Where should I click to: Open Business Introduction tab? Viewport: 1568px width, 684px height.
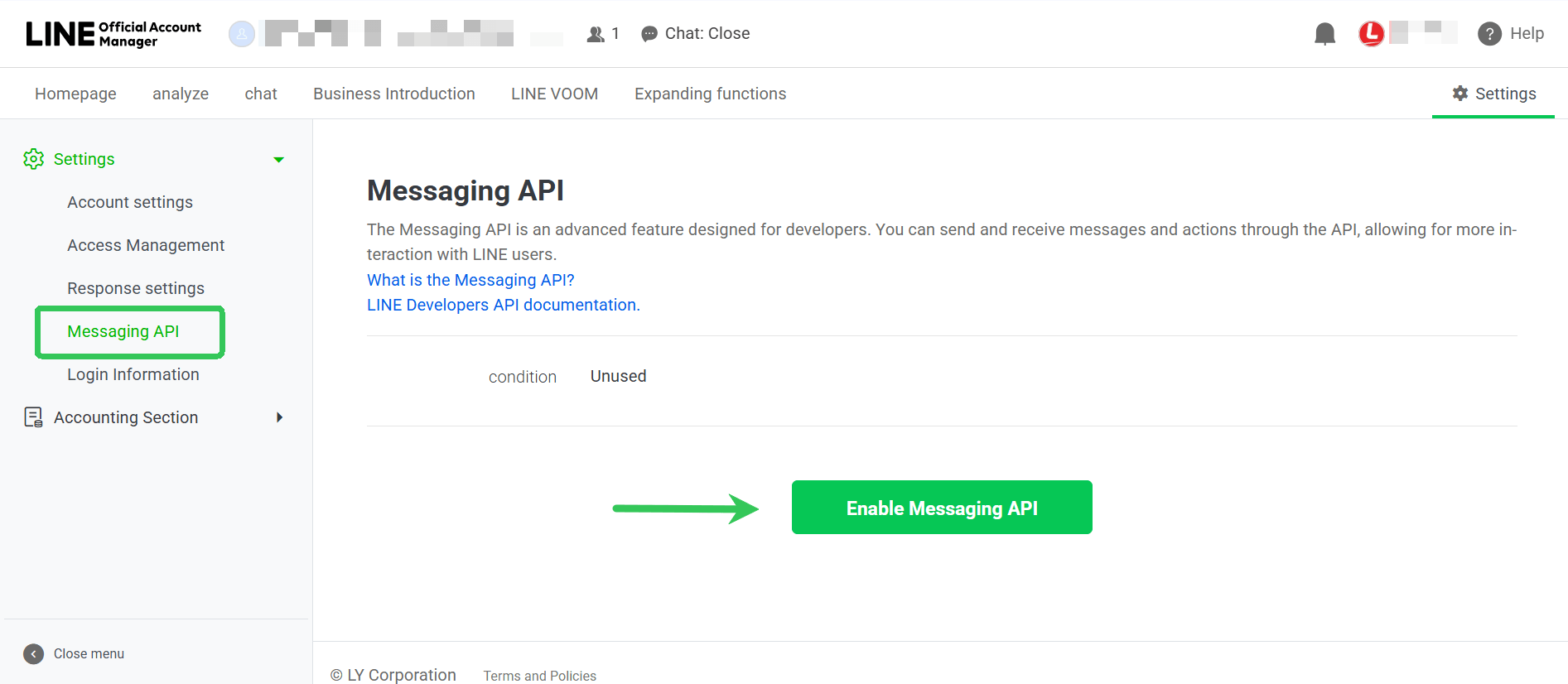(x=394, y=94)
